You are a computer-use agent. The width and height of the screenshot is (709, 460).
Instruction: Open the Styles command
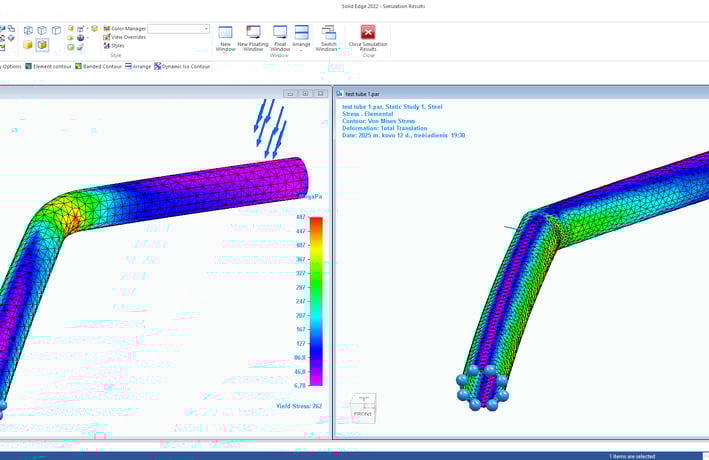click(x=114, y=46)
